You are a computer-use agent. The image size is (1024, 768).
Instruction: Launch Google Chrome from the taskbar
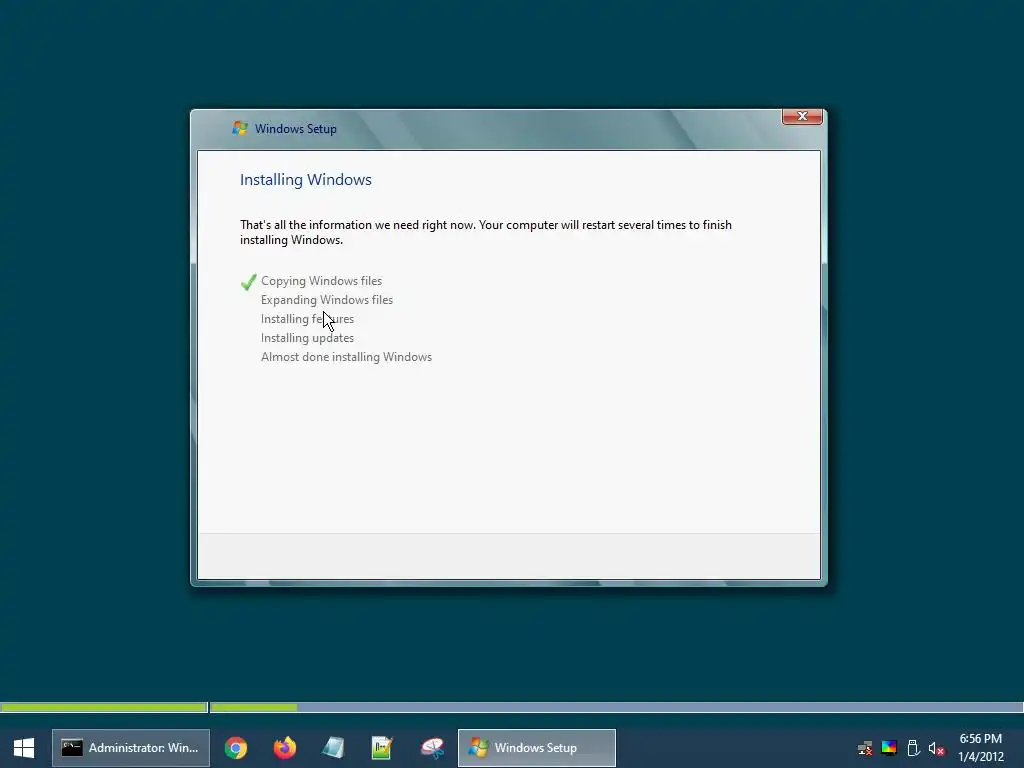[236, 748]
